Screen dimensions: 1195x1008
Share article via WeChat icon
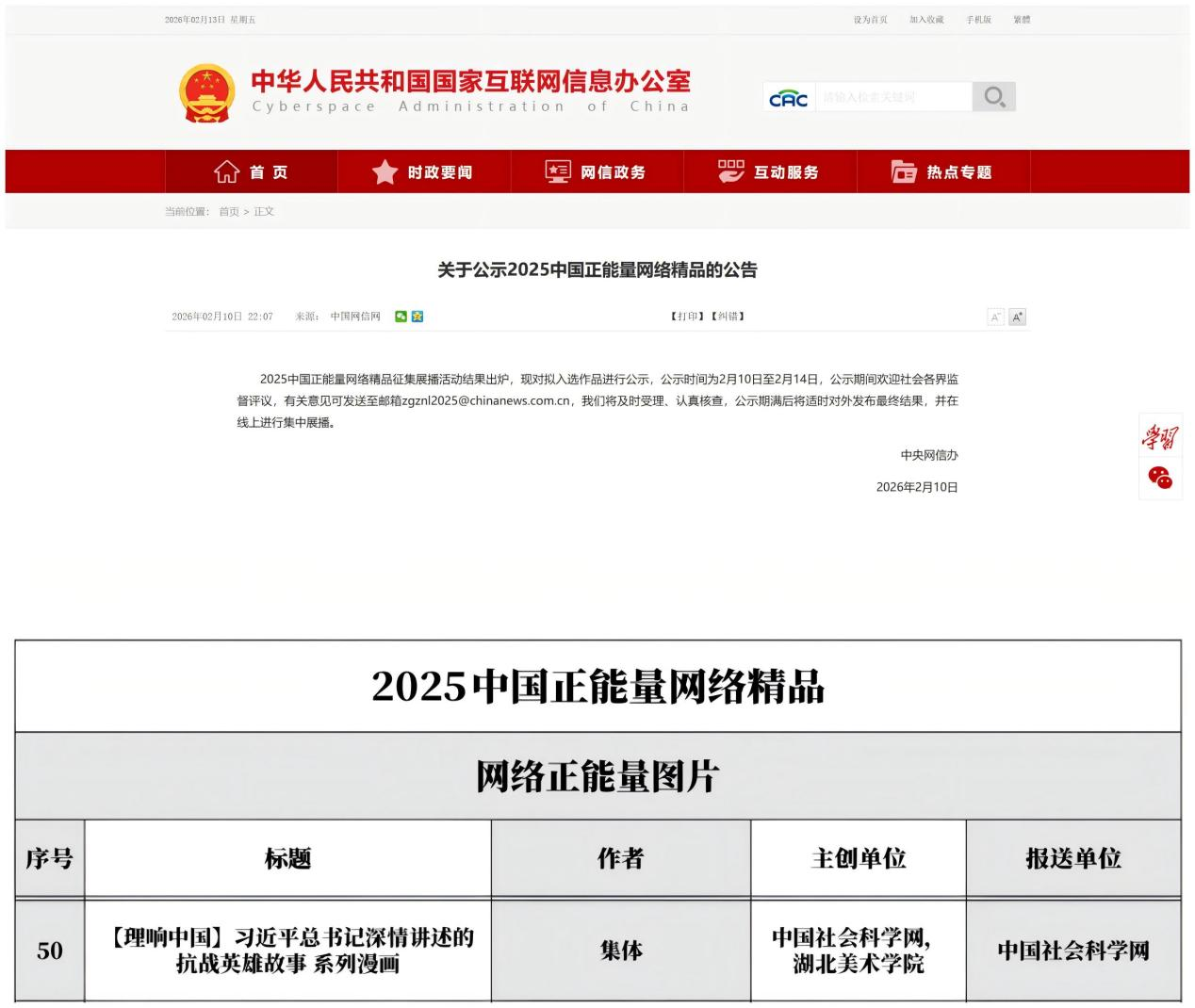click(401, 317)
